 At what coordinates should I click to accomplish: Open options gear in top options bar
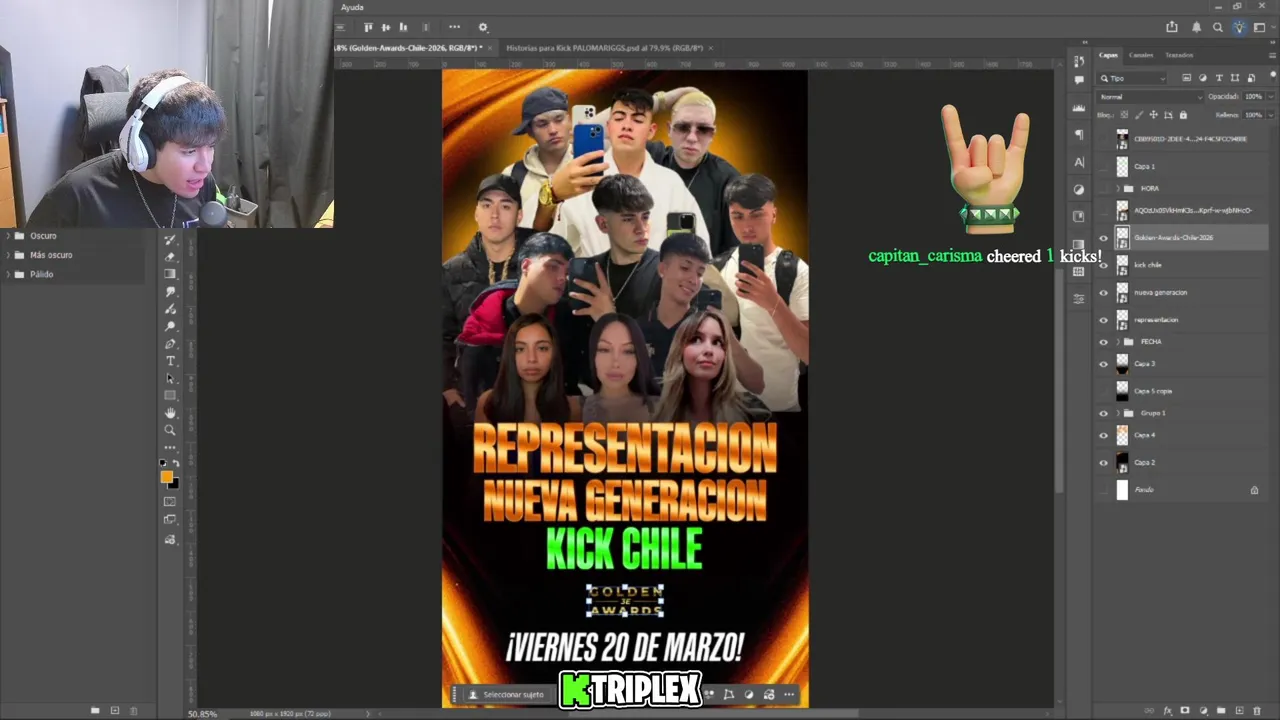tap(483, 27)
